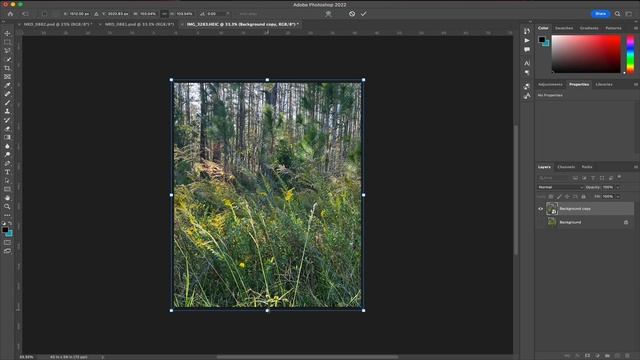Select the Background copy layer thumbnail

[552, 209]
